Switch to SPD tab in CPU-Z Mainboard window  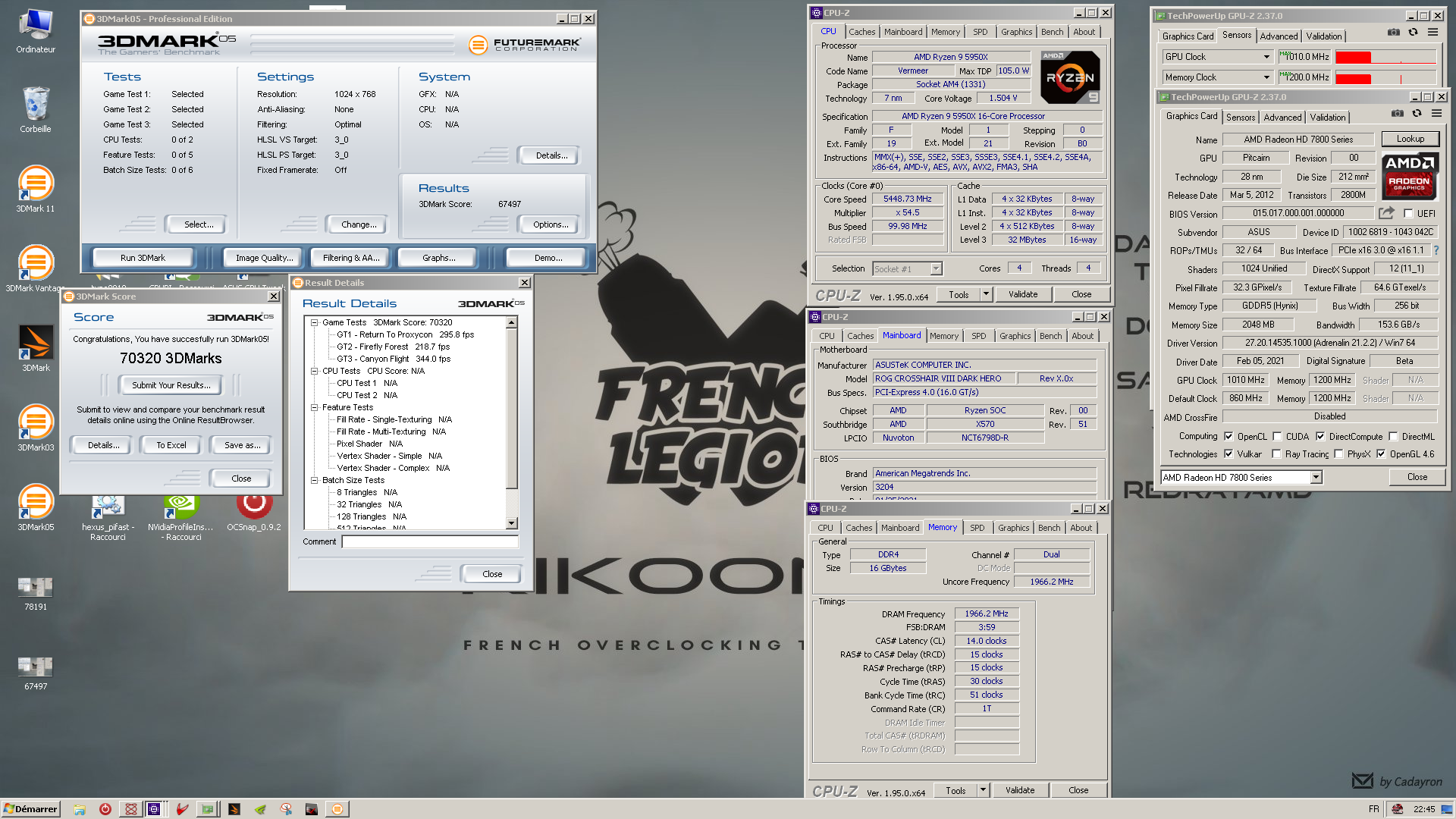[978, 336]
